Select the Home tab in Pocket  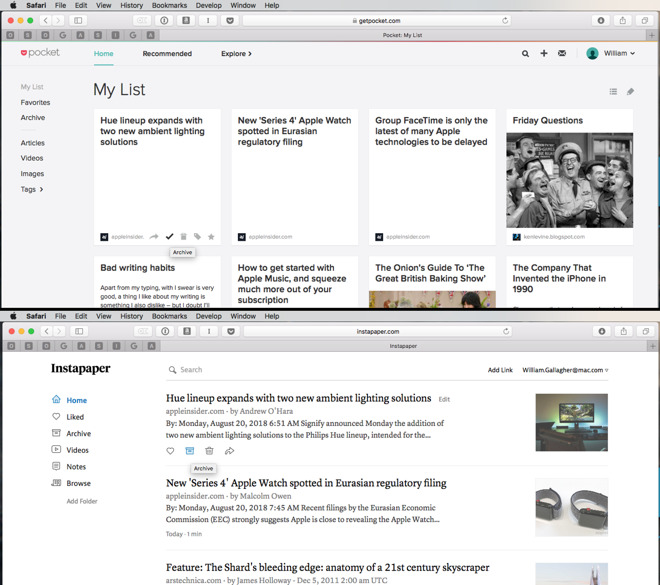click(x=104, y=53)
